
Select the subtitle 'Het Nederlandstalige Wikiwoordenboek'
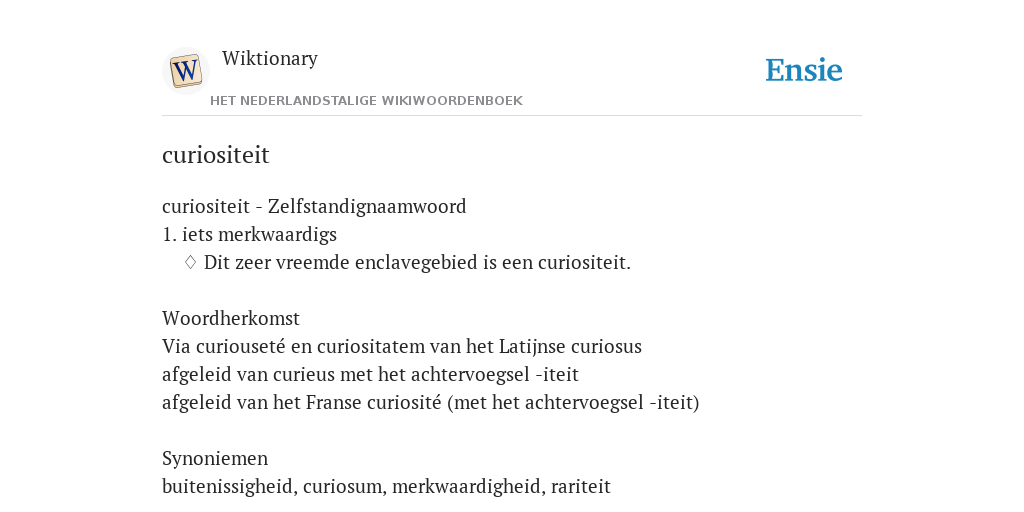366,101
